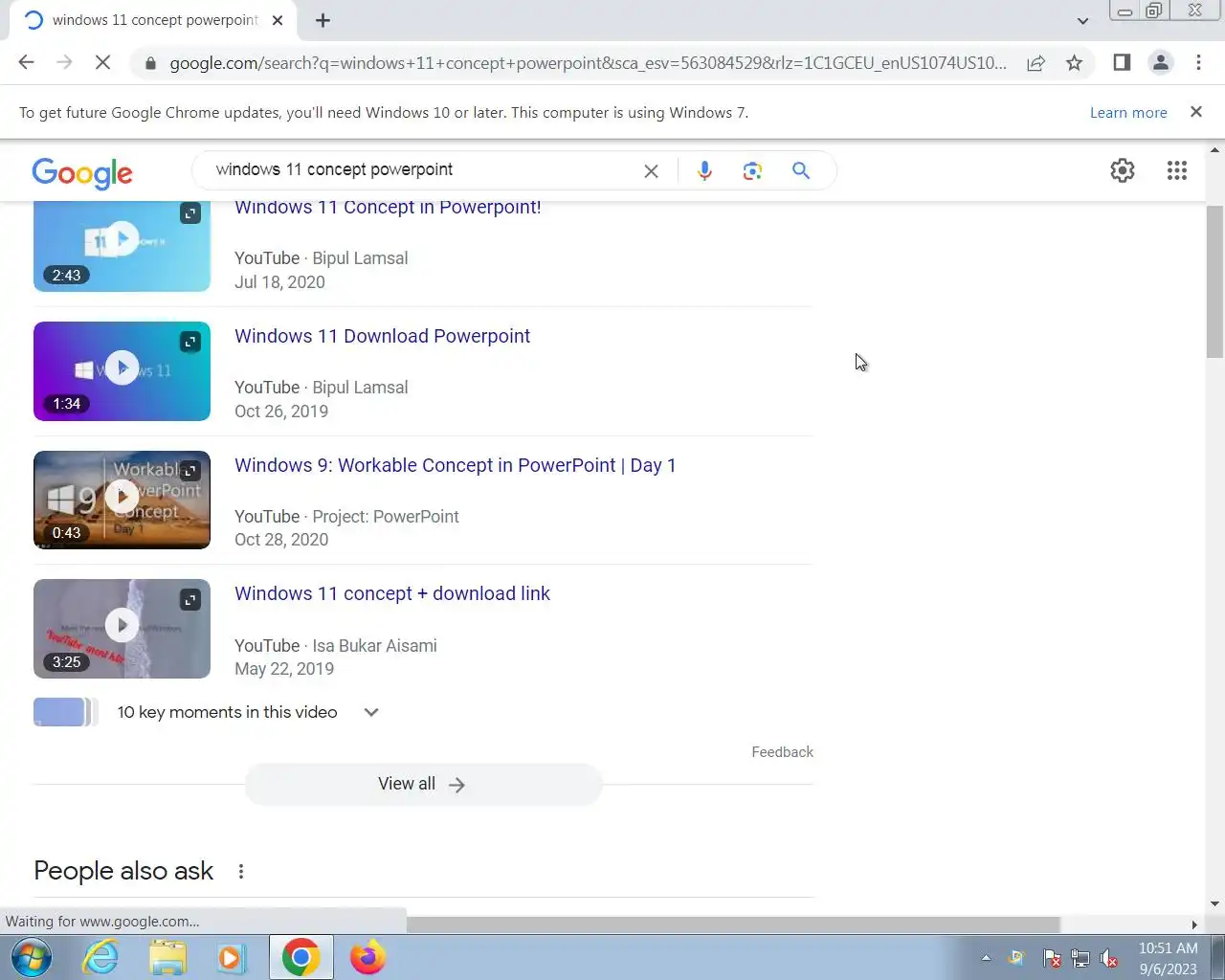The image size is (1225, 980).
Task: Click the network tray icon
Action: pos(1080,958)
